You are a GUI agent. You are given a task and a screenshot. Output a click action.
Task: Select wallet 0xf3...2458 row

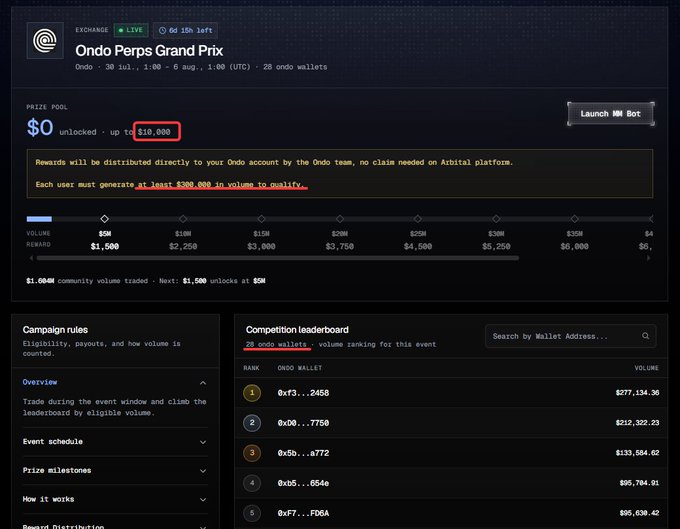coord(451,393)
